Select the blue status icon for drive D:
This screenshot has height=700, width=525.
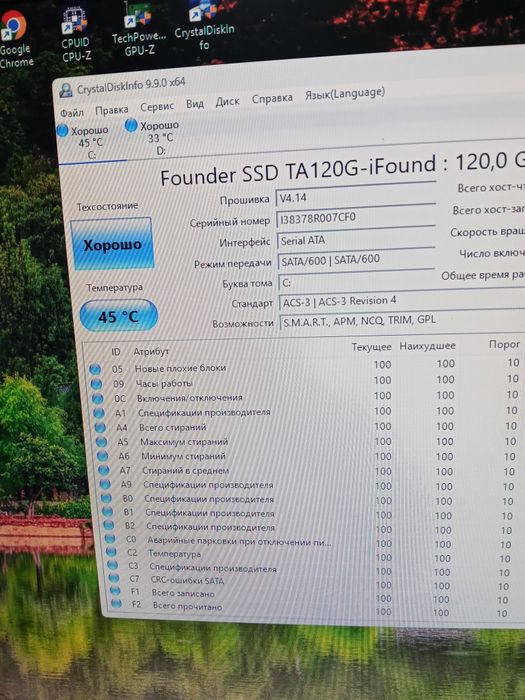[131, 125]
